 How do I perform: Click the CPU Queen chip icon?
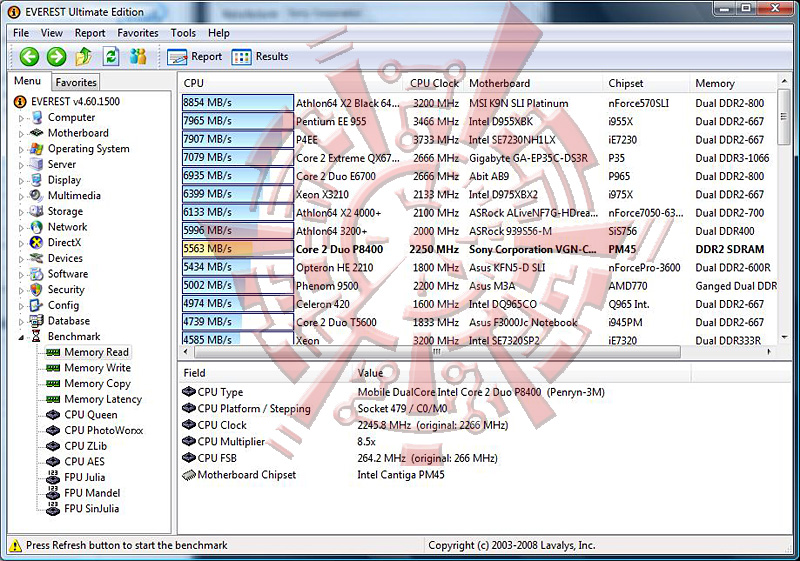[53, 415]
